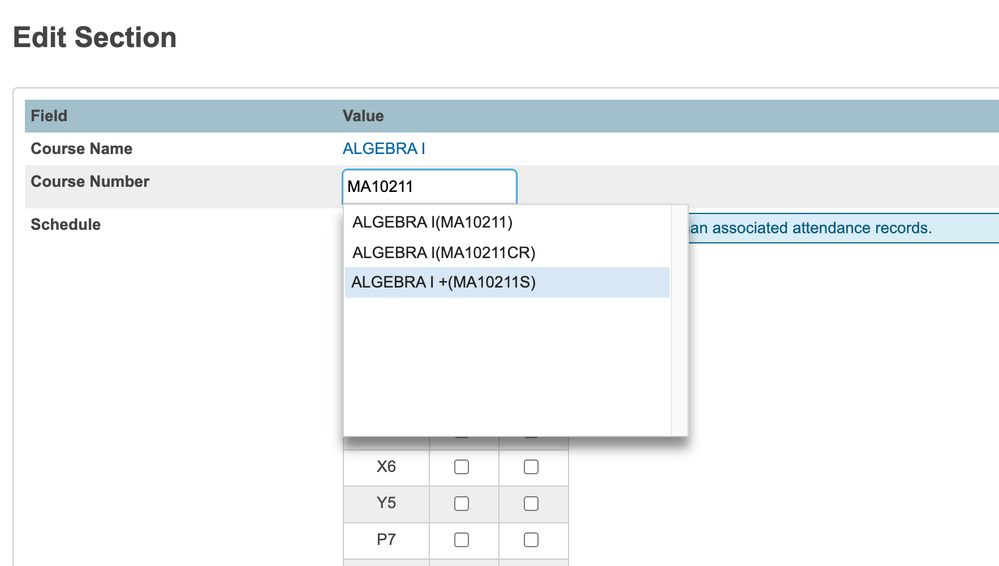Enable the left checkbox in row Y5
Screen dimensions: 999x566
point(461,504)
